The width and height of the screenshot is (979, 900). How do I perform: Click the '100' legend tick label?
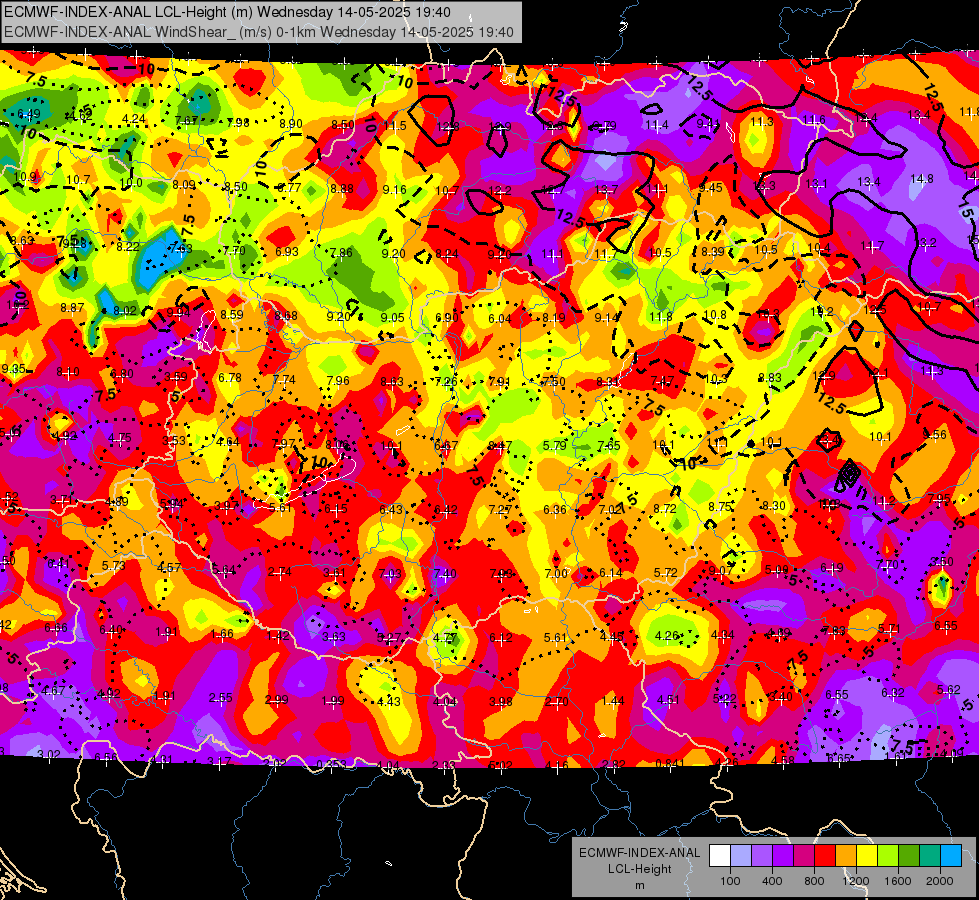[730, 881]
